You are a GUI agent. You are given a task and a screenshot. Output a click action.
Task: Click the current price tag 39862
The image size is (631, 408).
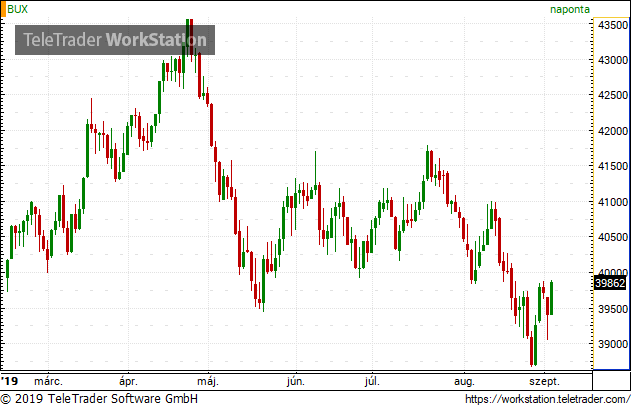tap(610, 283)
